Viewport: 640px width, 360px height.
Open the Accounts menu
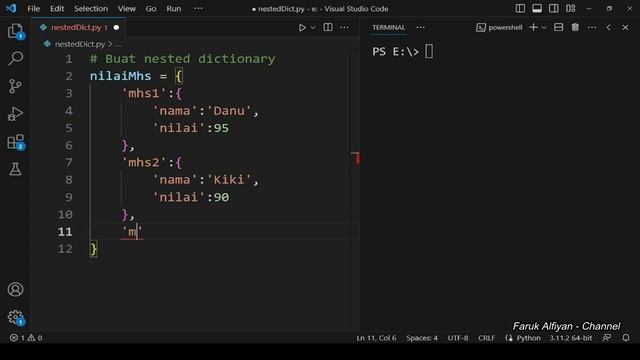coord(16,289)
